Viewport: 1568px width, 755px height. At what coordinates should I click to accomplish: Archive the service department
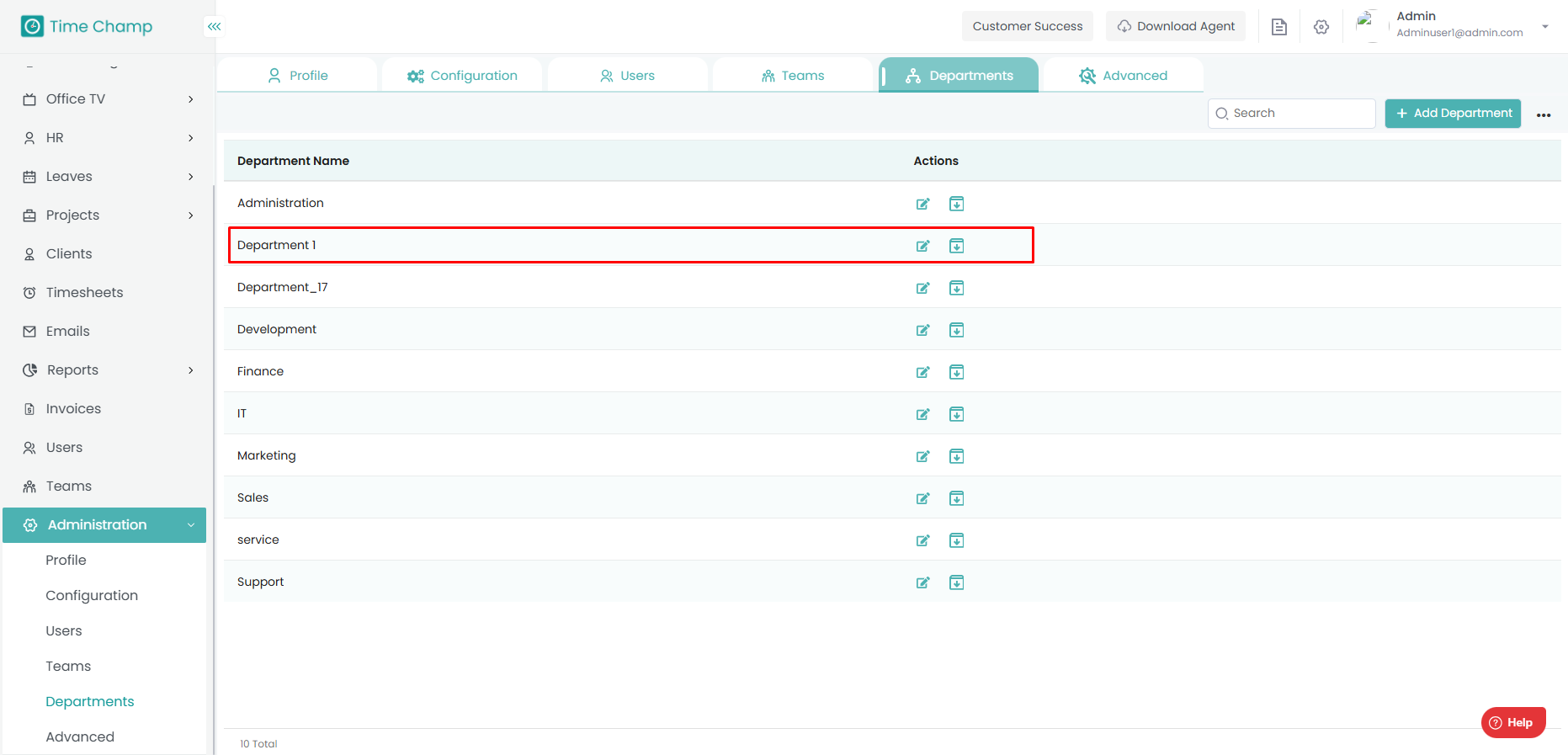point(957,540)
